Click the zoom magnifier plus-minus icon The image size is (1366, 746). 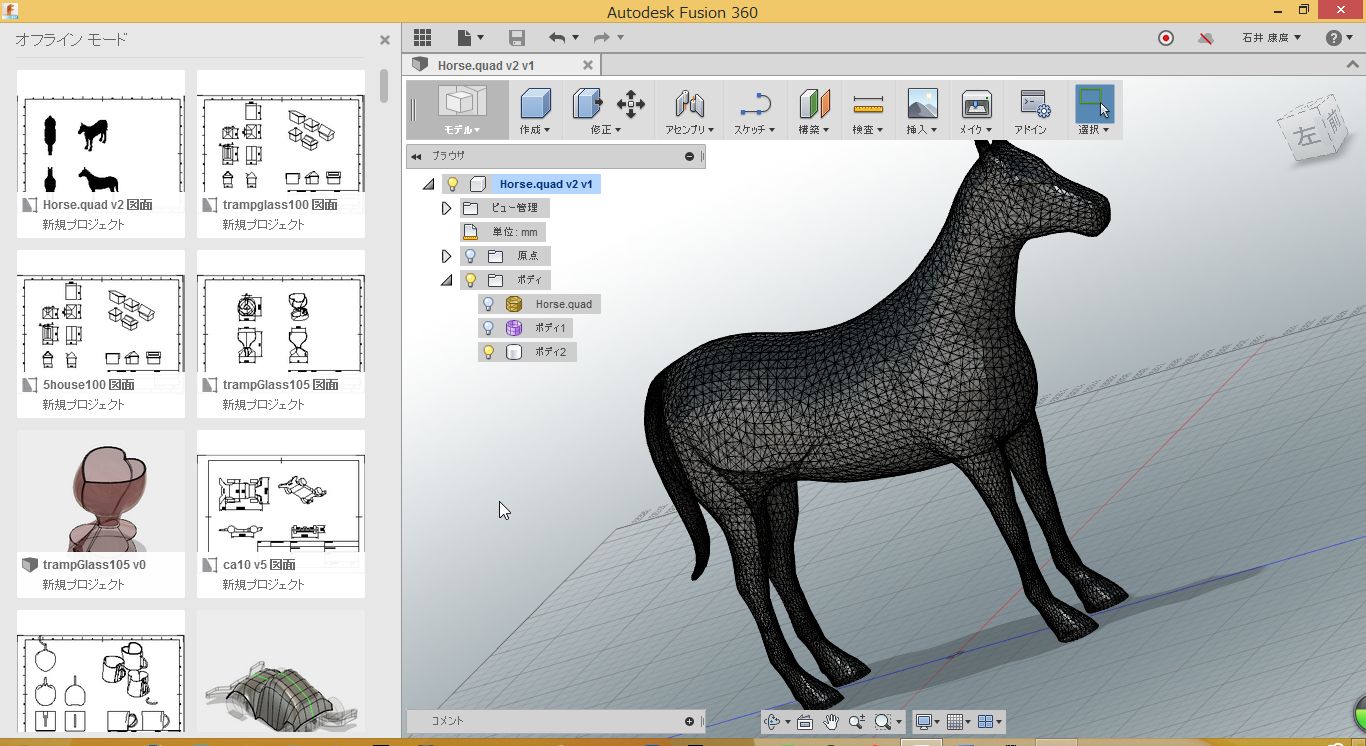point(857,722)
